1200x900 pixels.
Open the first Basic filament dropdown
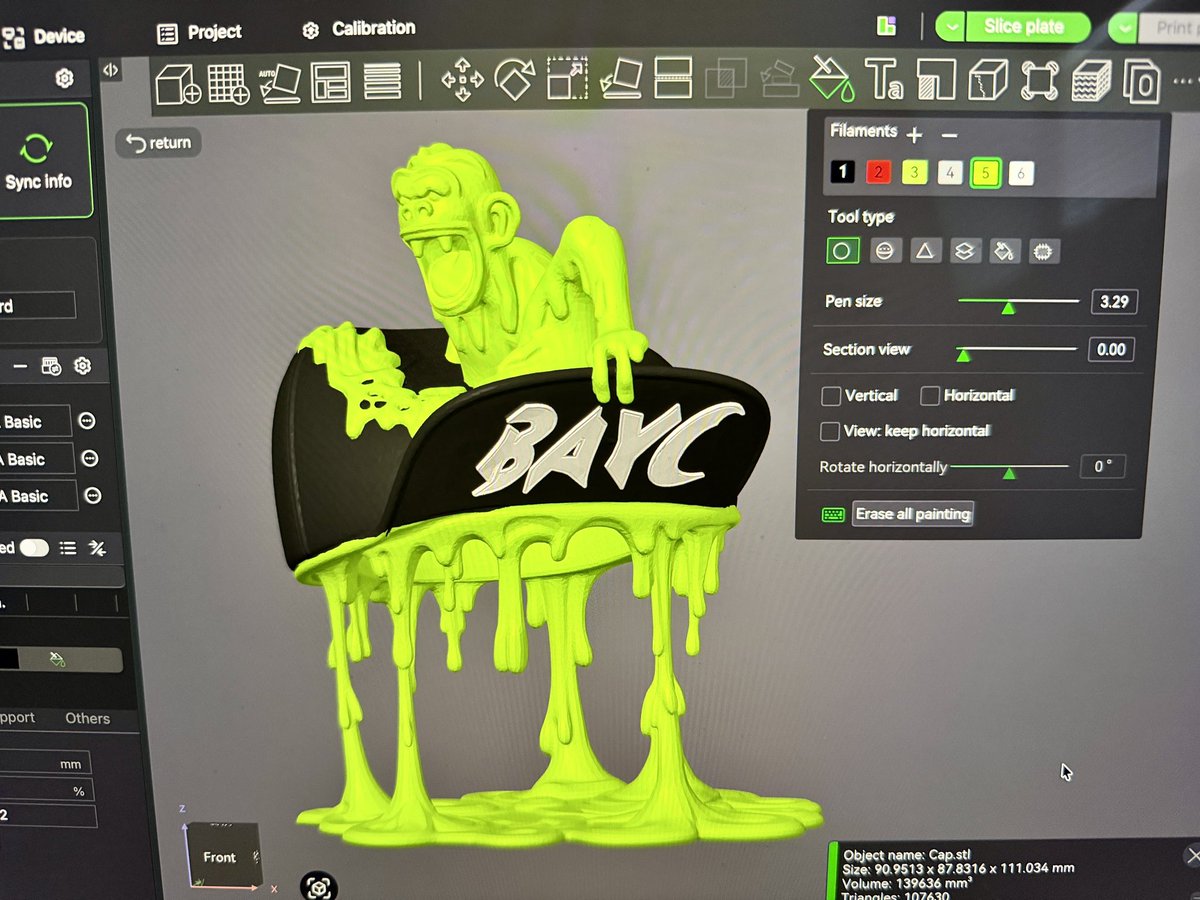point(35,422)
